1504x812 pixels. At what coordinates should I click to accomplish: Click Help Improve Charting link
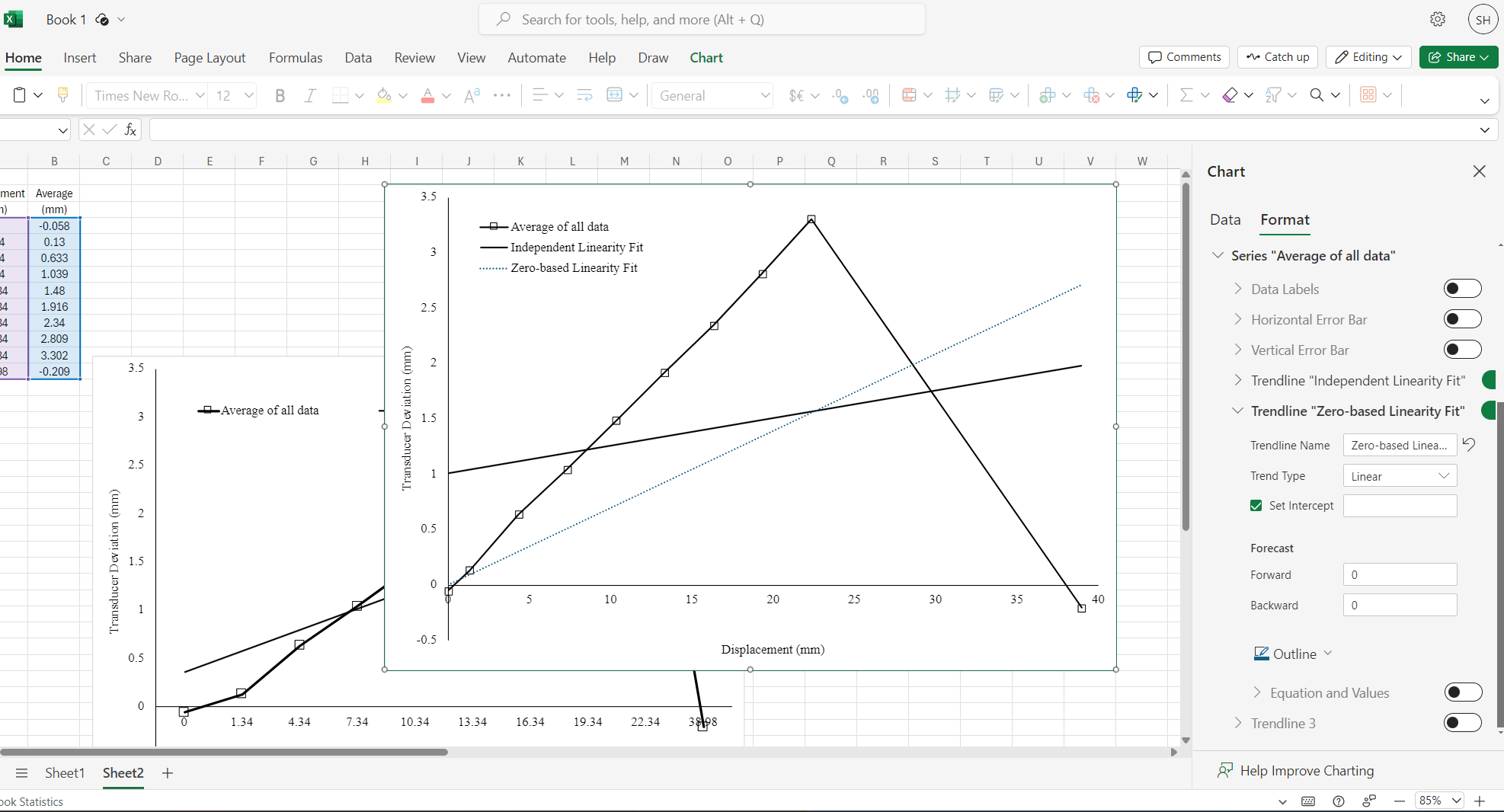point(1306,771)
